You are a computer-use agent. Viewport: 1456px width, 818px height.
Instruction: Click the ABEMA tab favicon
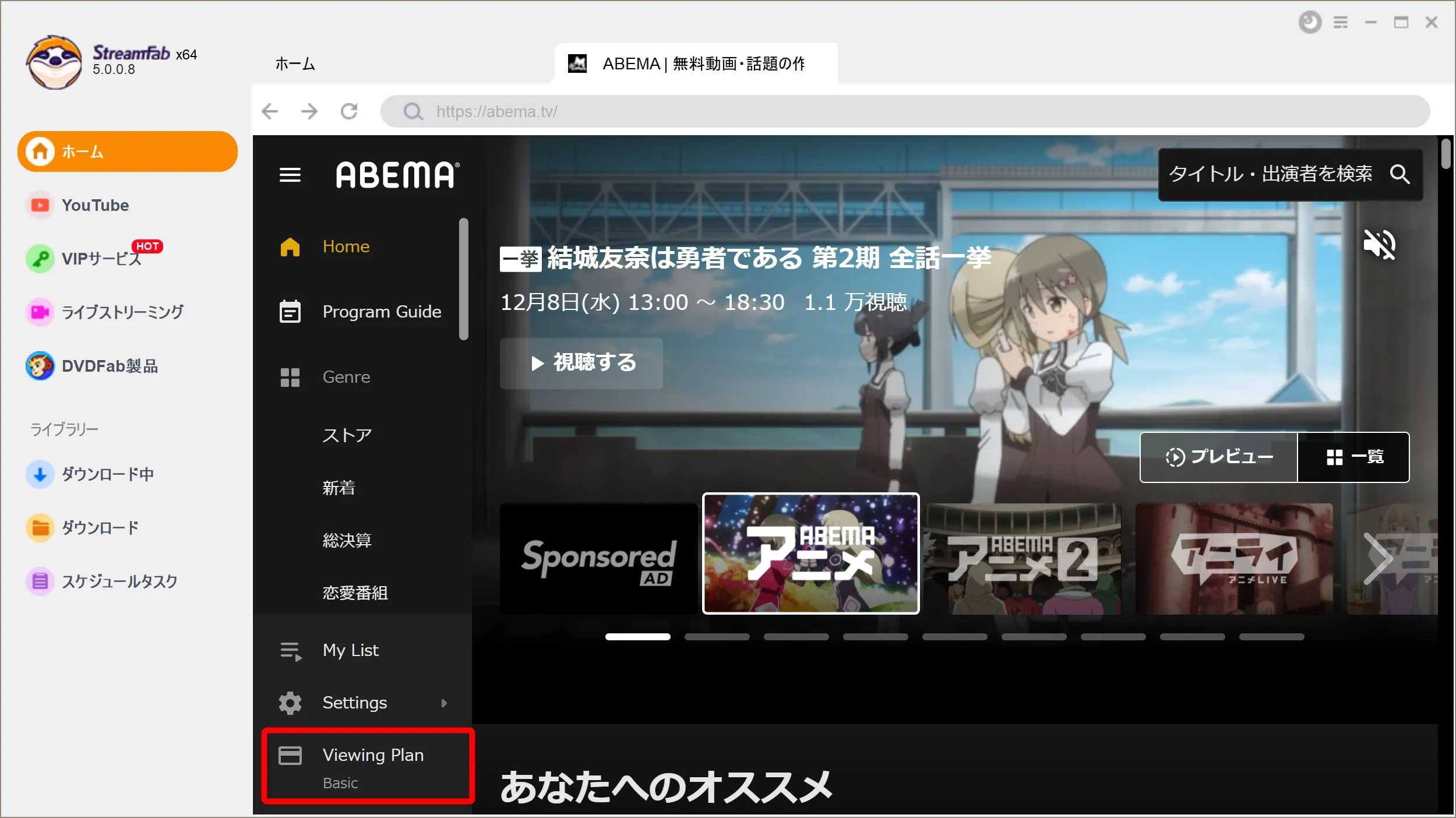(x=577, y=64)
